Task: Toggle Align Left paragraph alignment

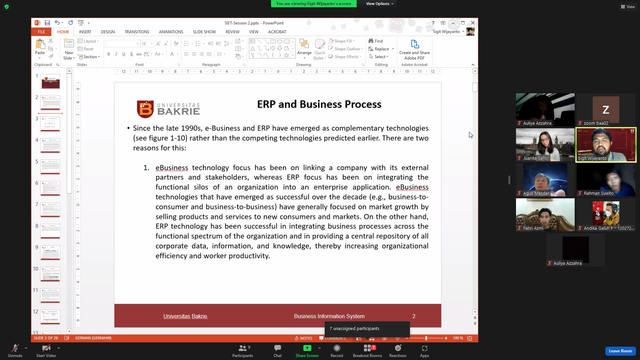Action: click(187, 54)
